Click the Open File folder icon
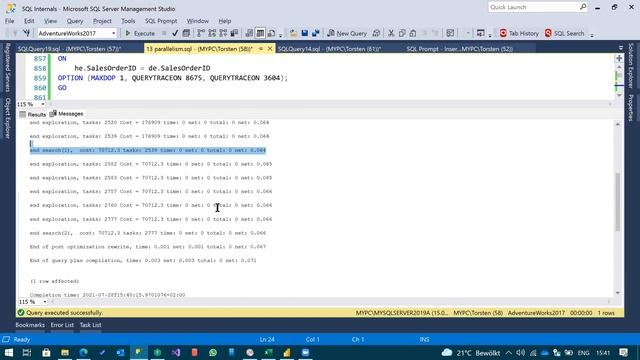640x360 pixels. click(x=293, y=33)
